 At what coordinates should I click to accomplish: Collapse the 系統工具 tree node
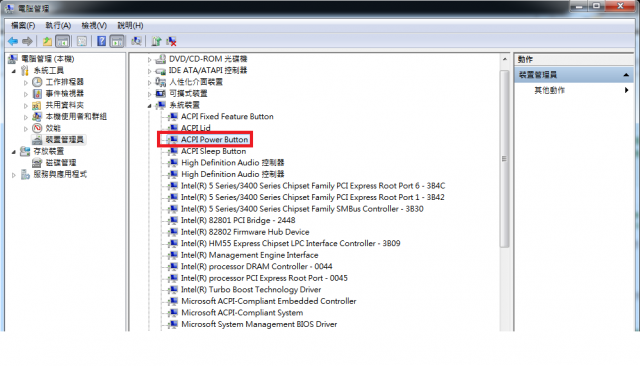coord(14,71)
